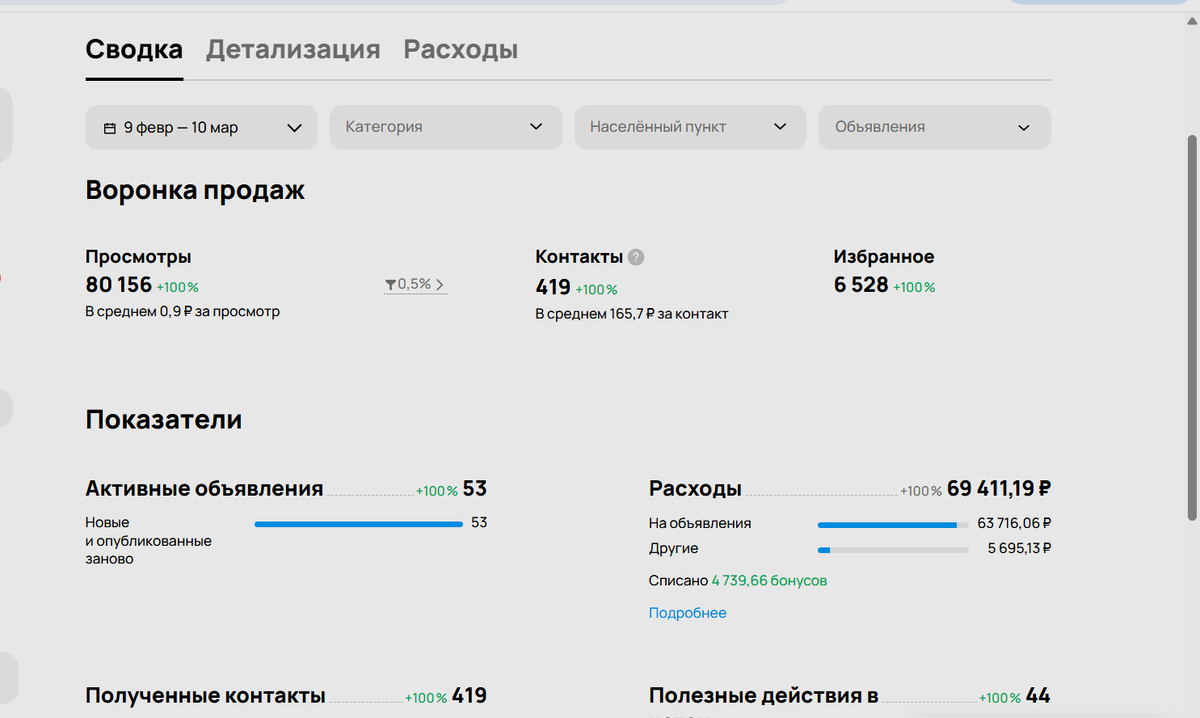Screen dimensions: 1200x718
Task: Open the date range picker showing 9 февр — 10 мар
Action: tap(200, 127)
